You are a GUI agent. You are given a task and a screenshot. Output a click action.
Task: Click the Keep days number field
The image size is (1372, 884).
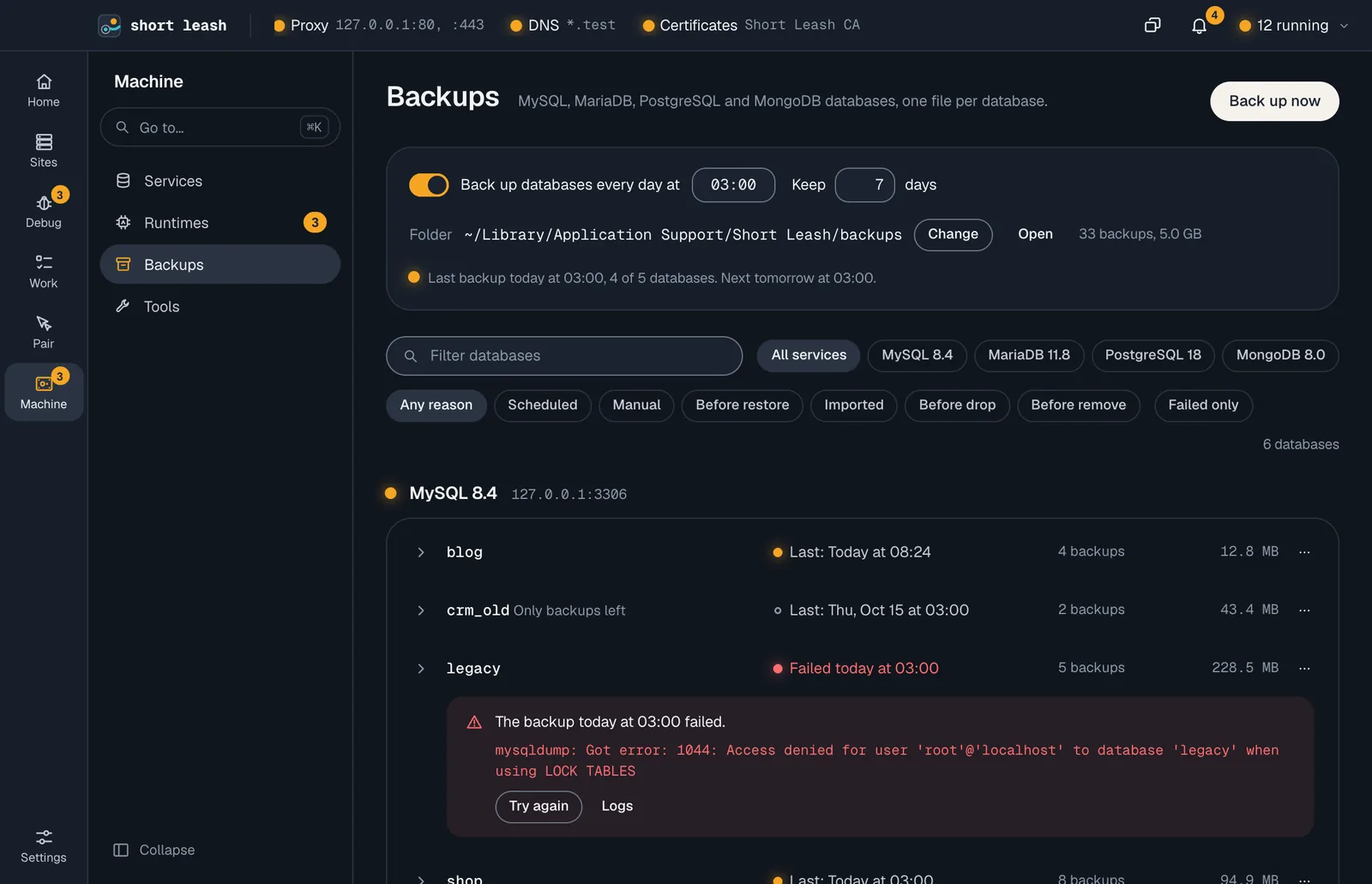(x=864, y=185)
